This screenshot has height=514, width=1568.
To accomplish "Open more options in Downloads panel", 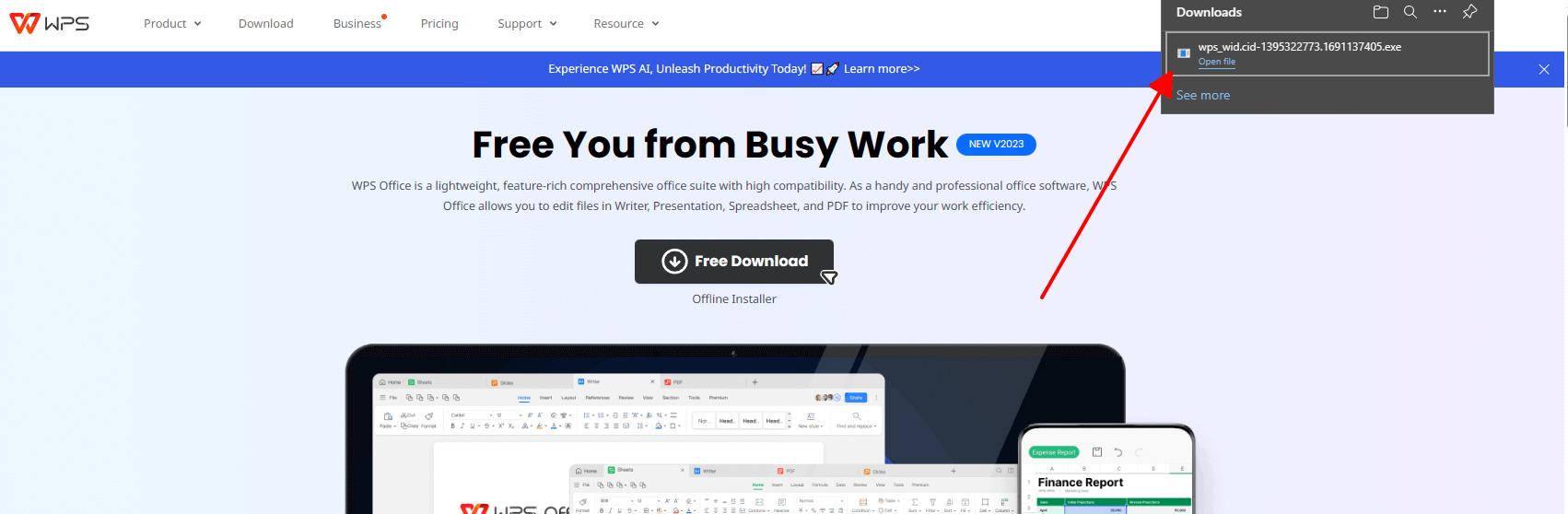I will click(x=1440, y=12).
